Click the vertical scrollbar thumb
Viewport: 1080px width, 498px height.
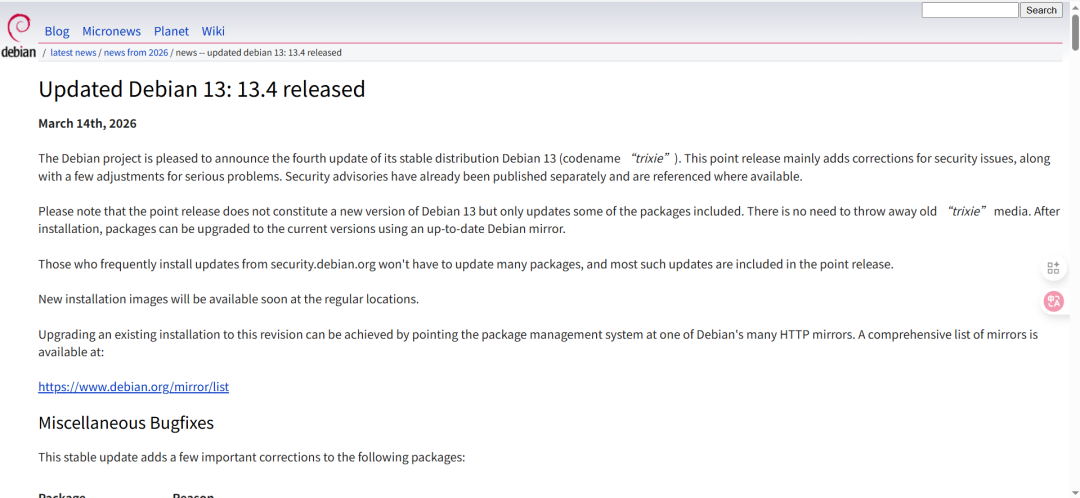point(1075,32)
